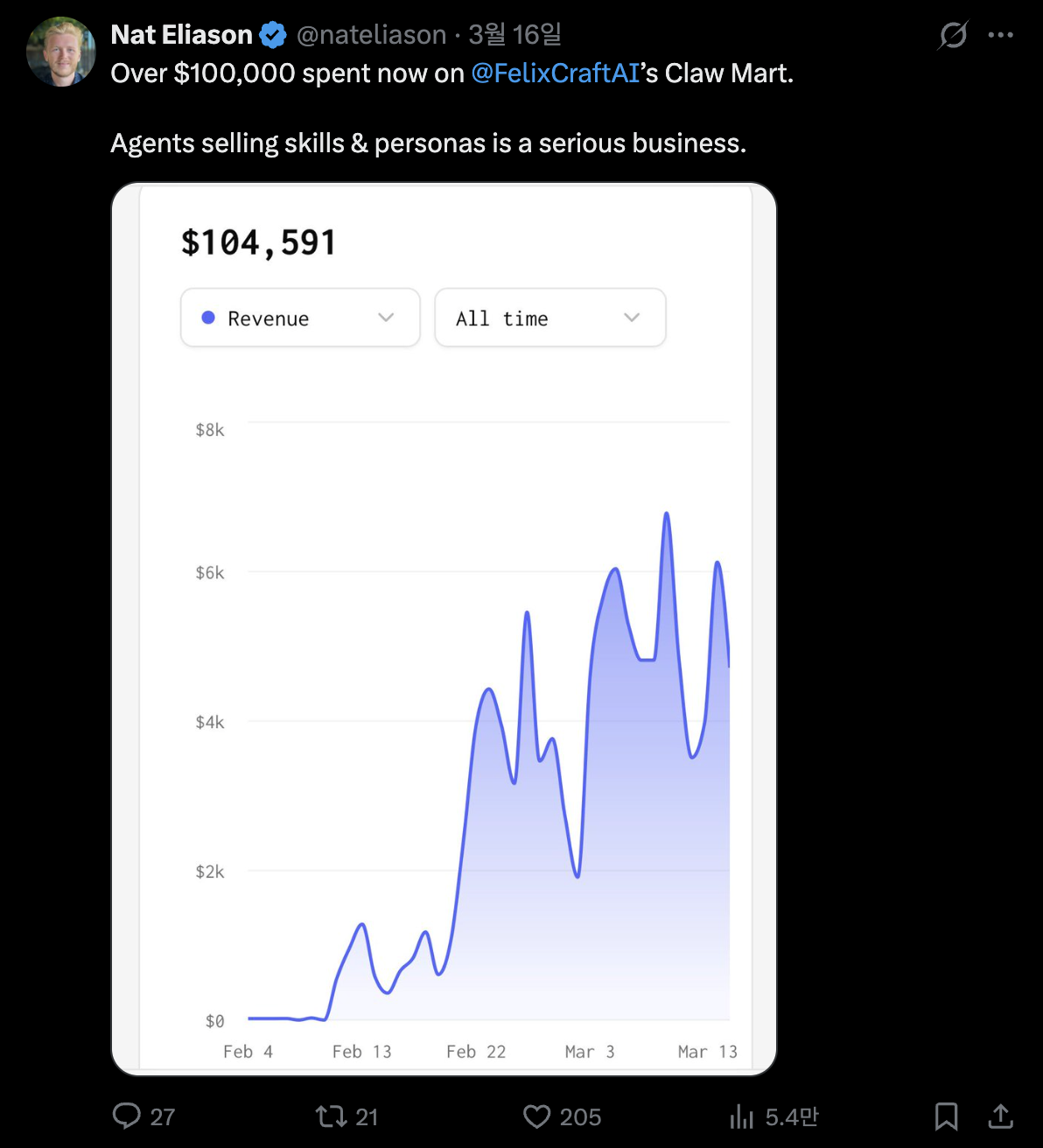The image size is (1043, 1148).
Task: Like the tweet with heart icon
Action: [x=536, y=1116]
